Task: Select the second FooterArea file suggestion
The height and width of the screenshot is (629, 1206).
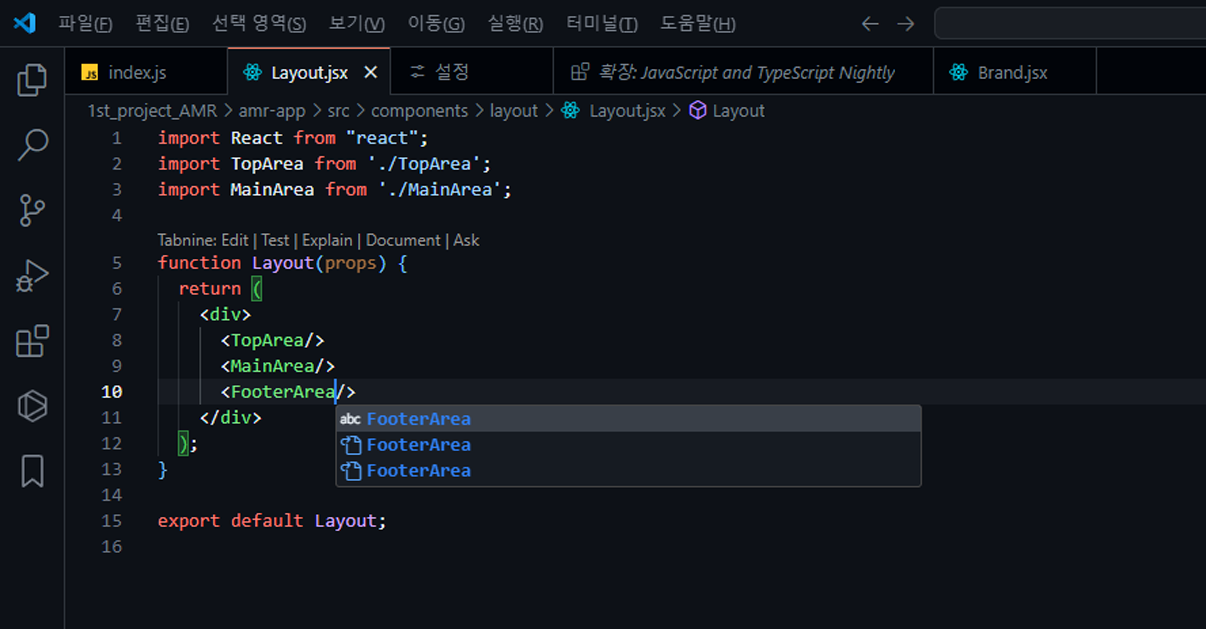Action: (628, 445)
